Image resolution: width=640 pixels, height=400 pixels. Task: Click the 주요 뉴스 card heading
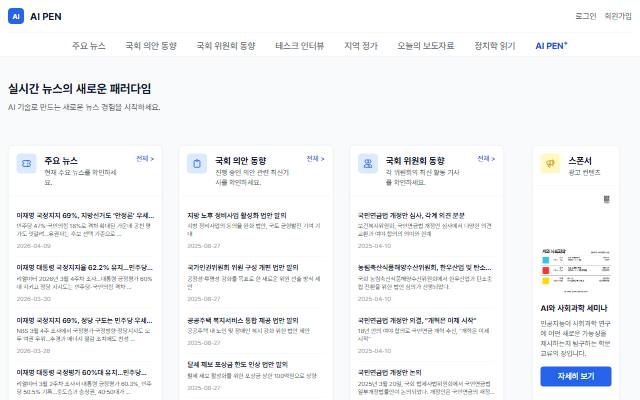[61, 160]
